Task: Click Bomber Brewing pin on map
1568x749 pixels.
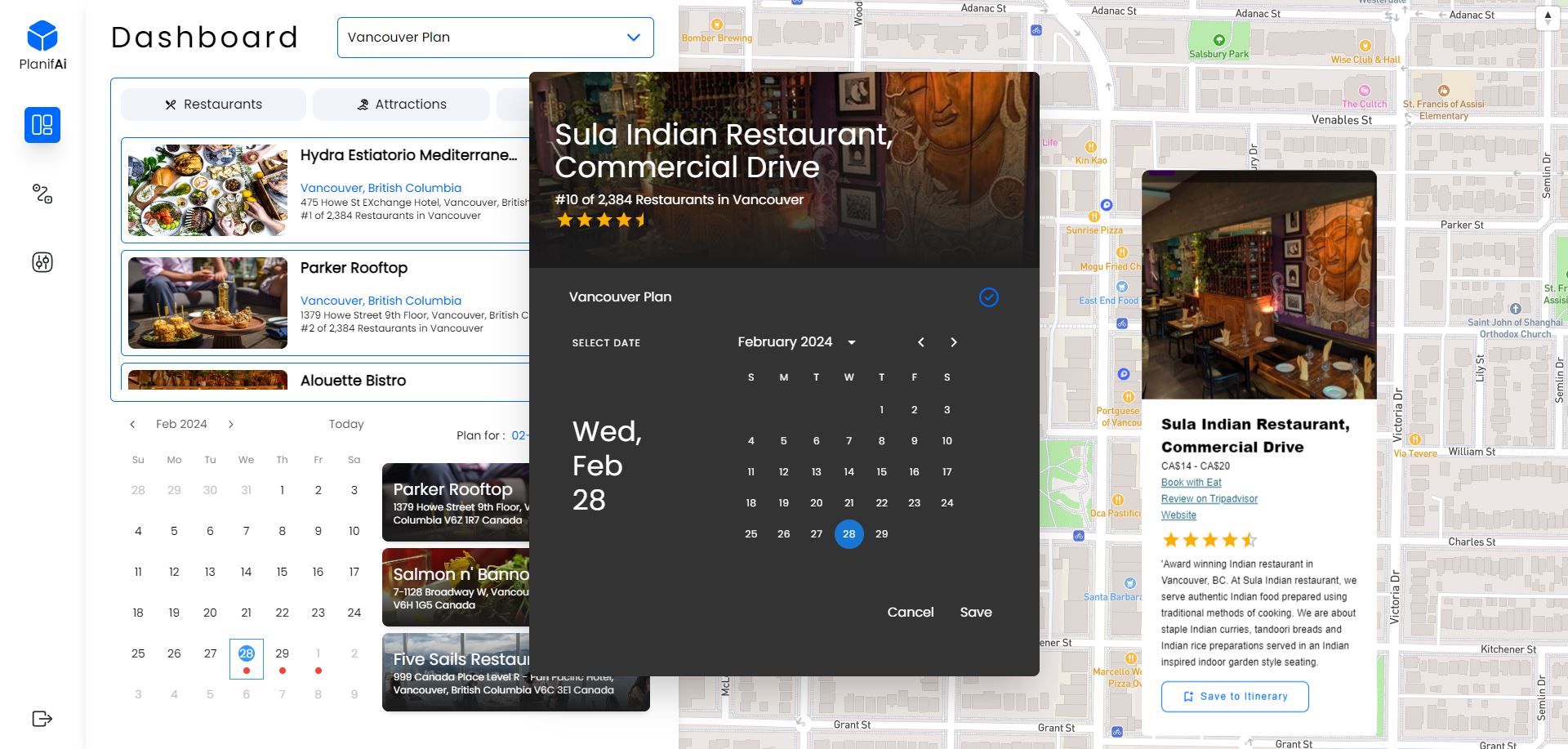Action: pyautogui.click(x=717, y=25)
